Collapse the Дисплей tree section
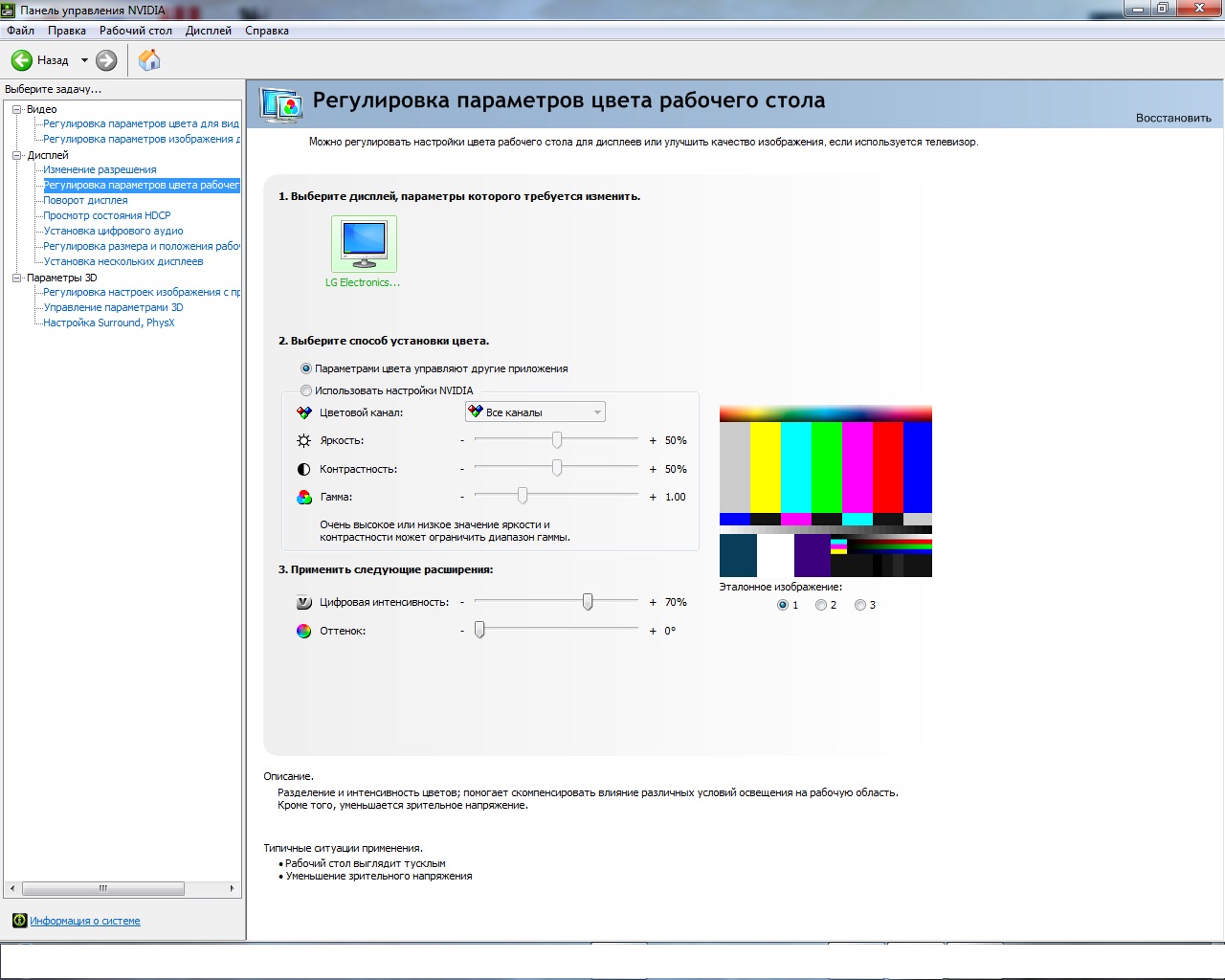 point(16,155)
